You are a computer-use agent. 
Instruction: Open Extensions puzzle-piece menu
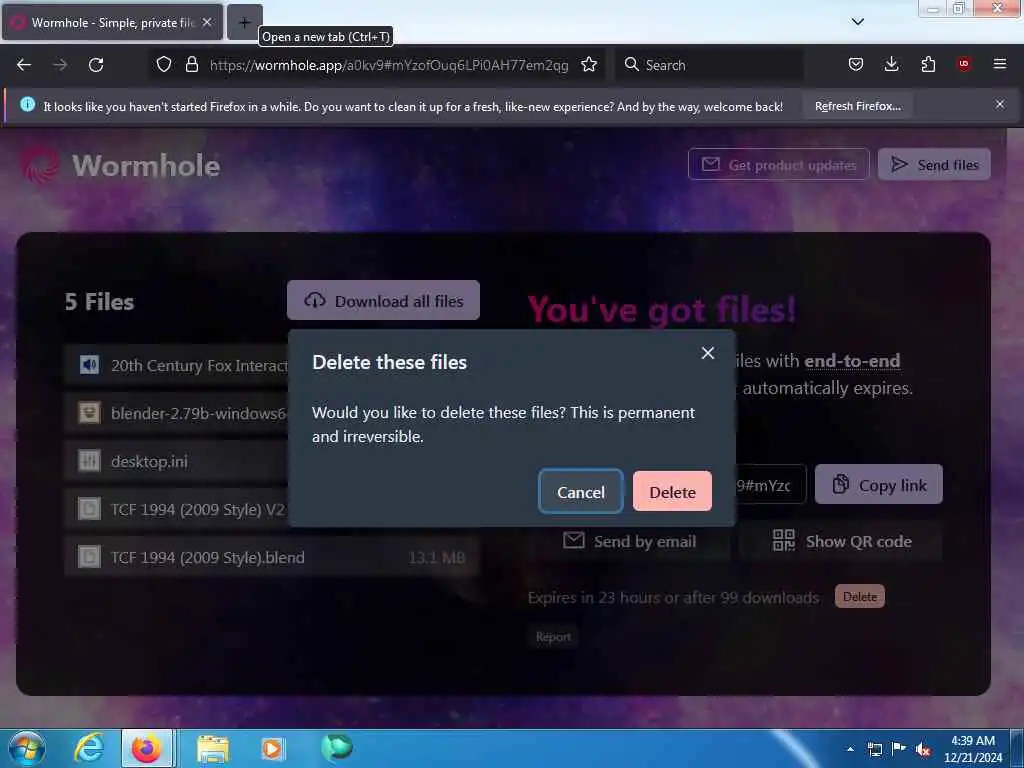(x=928, y=64)
